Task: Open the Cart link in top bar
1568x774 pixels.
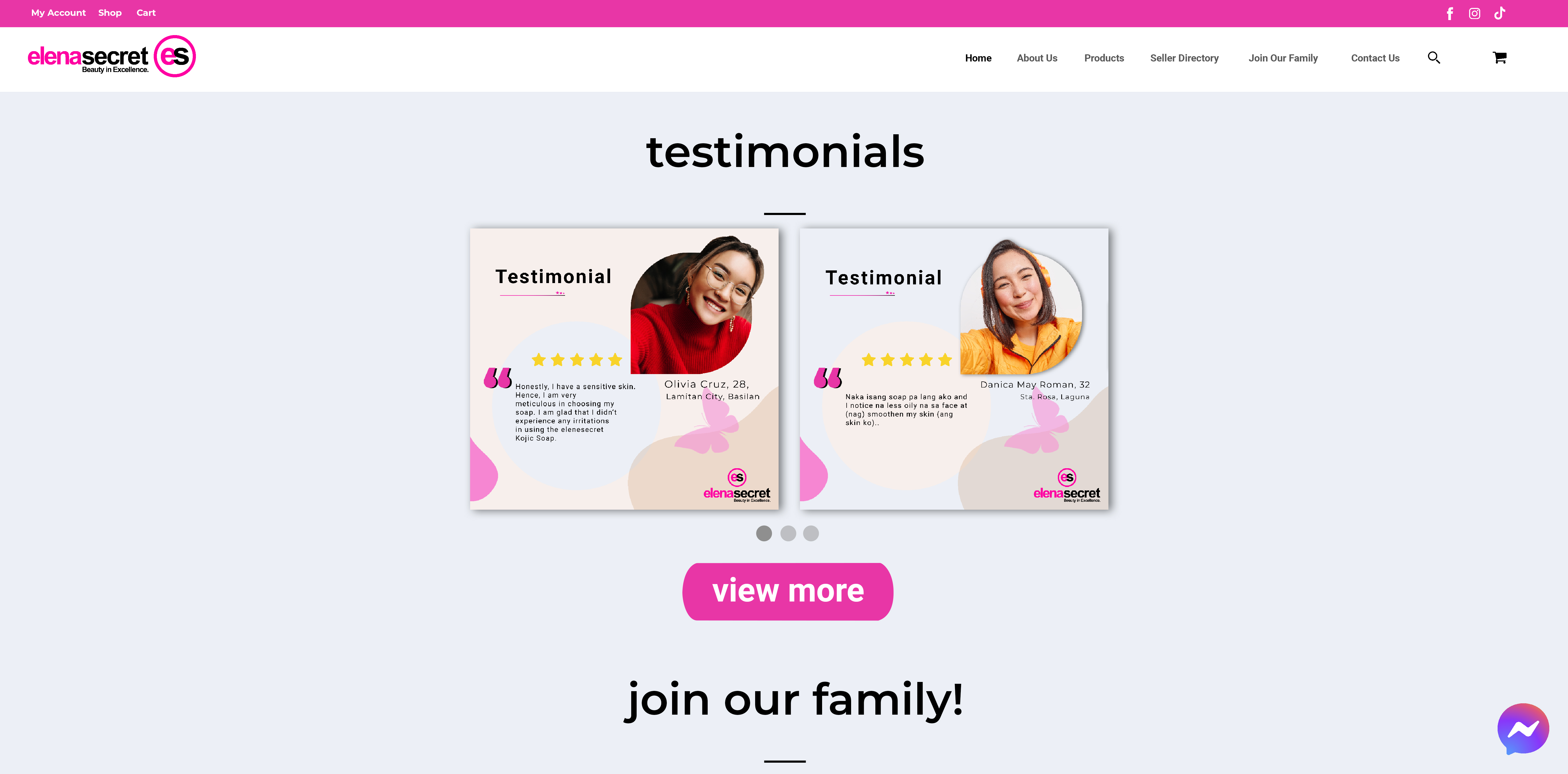Action: coord(146,13)
